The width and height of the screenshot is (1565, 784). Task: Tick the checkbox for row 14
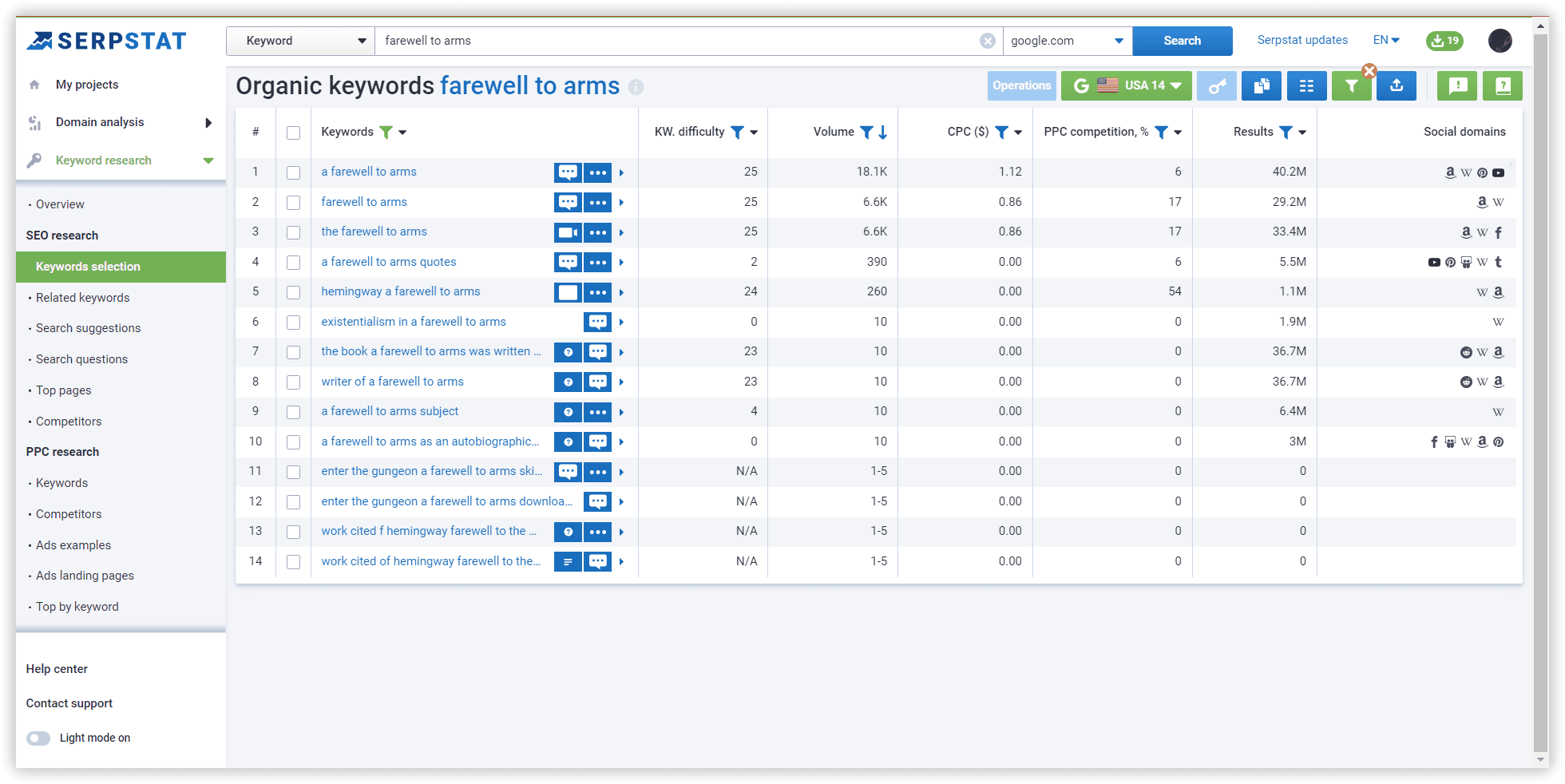[294, 562]
